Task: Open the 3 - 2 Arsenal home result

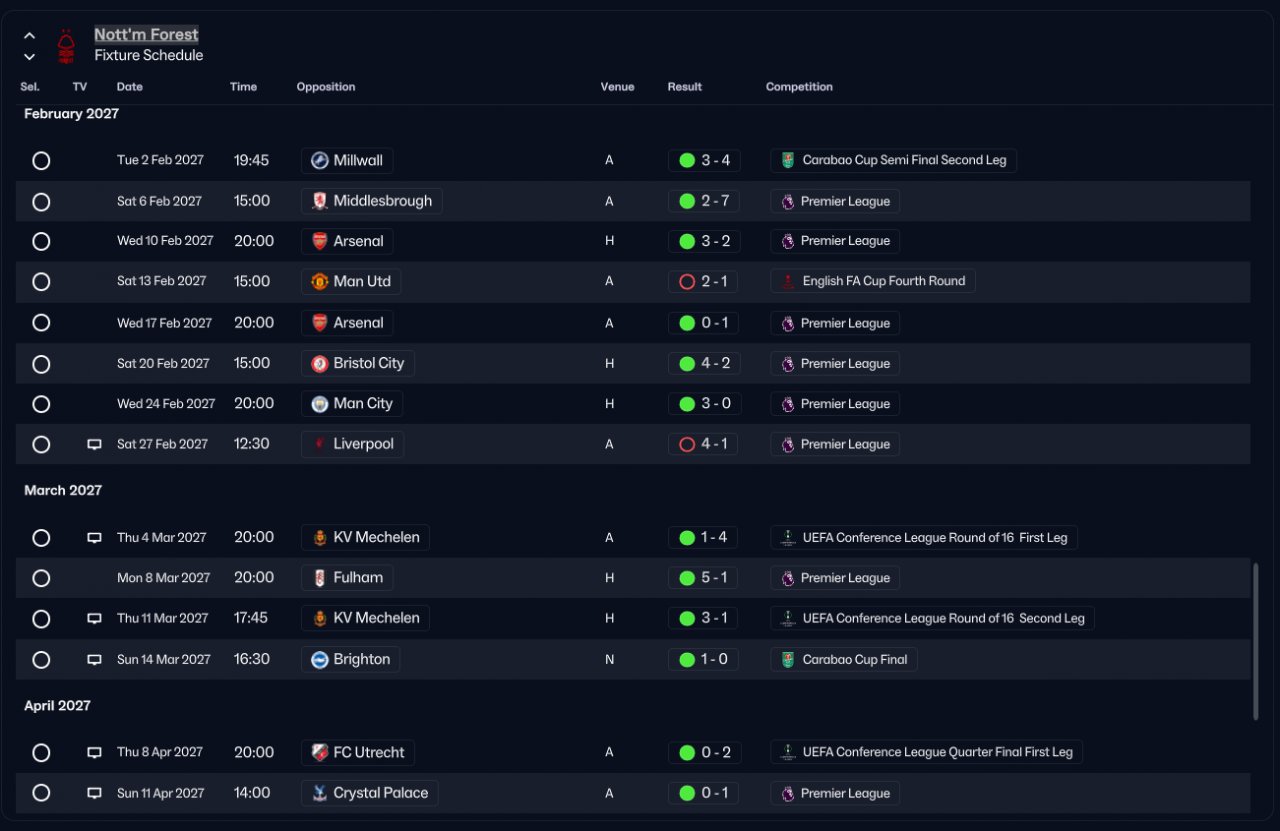Action: pos(704,241)
